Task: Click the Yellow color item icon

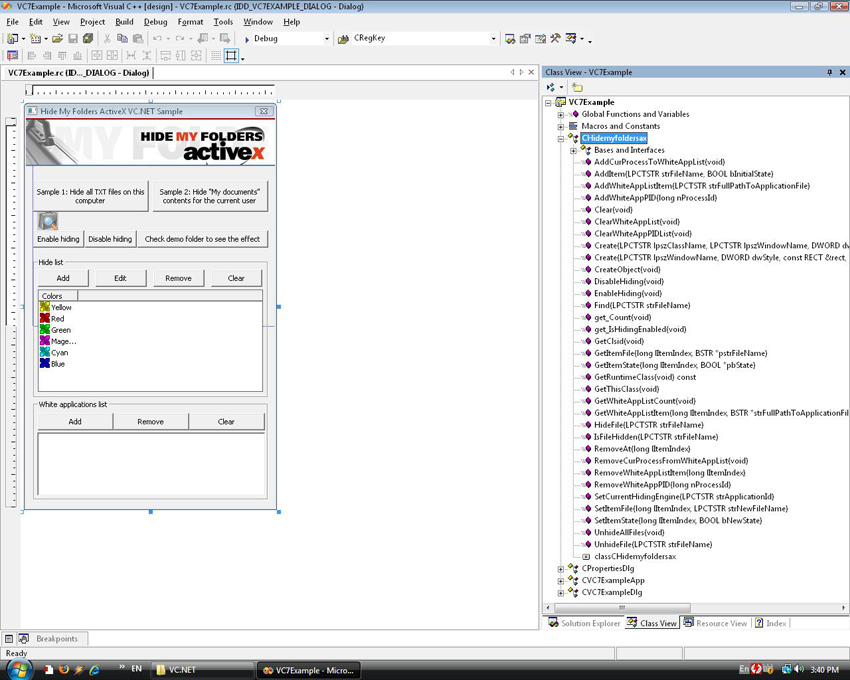Action: [x=45, y=307]
